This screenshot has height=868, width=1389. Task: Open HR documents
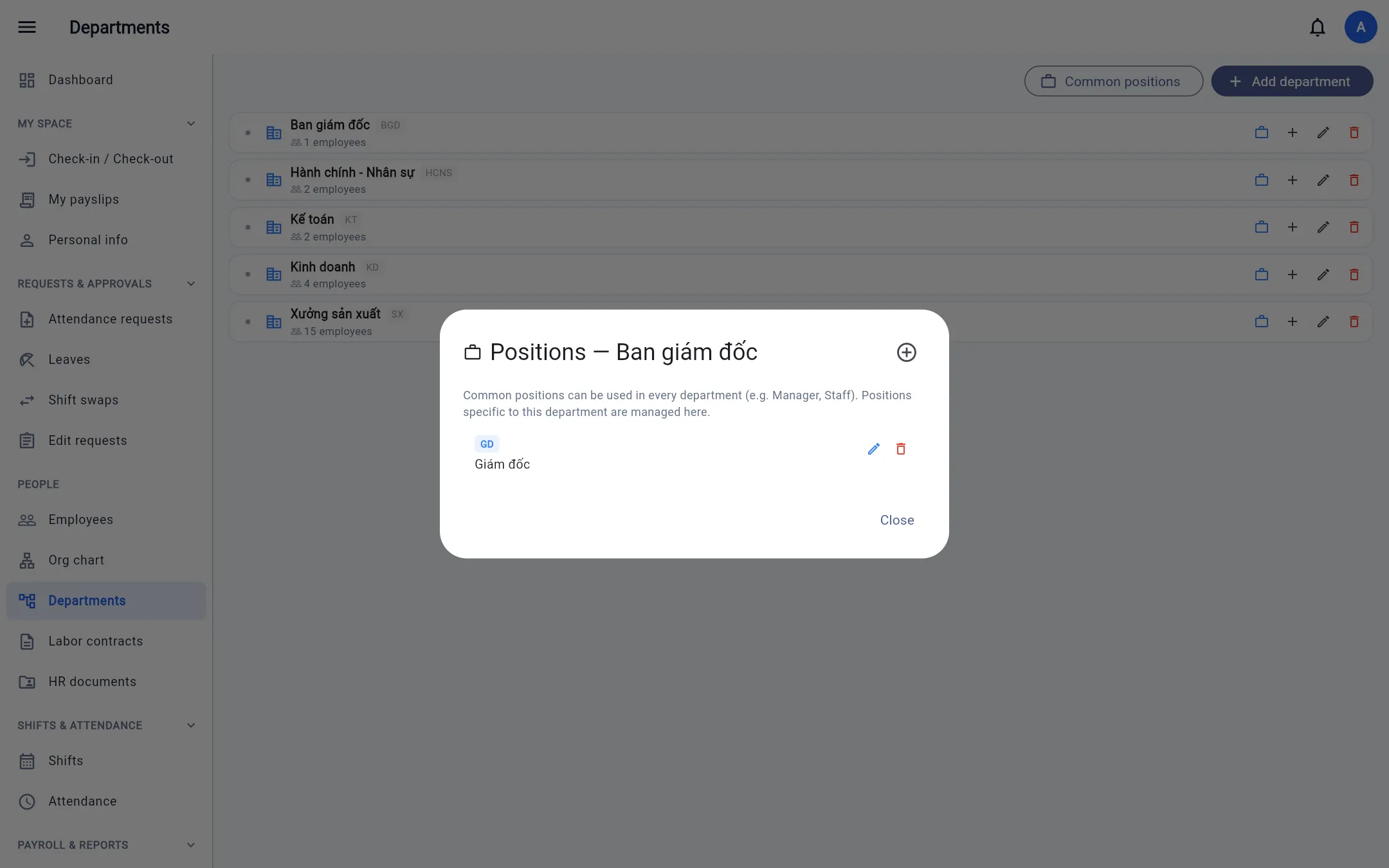tap(106, 682)
